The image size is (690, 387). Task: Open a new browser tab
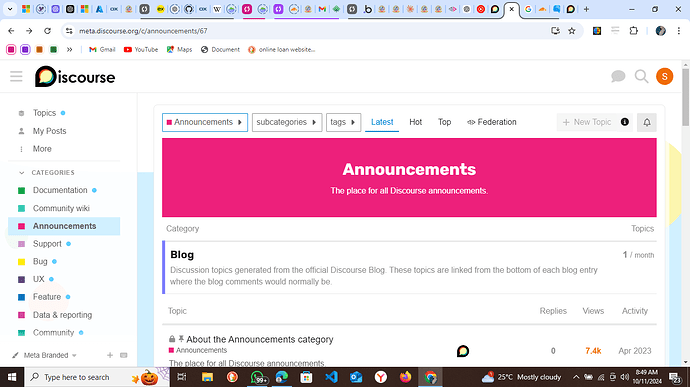(586, 9)
